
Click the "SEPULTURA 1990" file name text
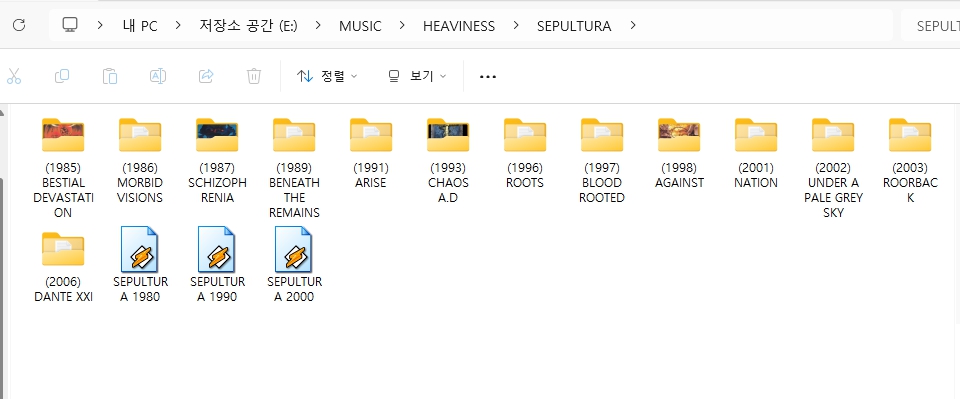(217, 289)
